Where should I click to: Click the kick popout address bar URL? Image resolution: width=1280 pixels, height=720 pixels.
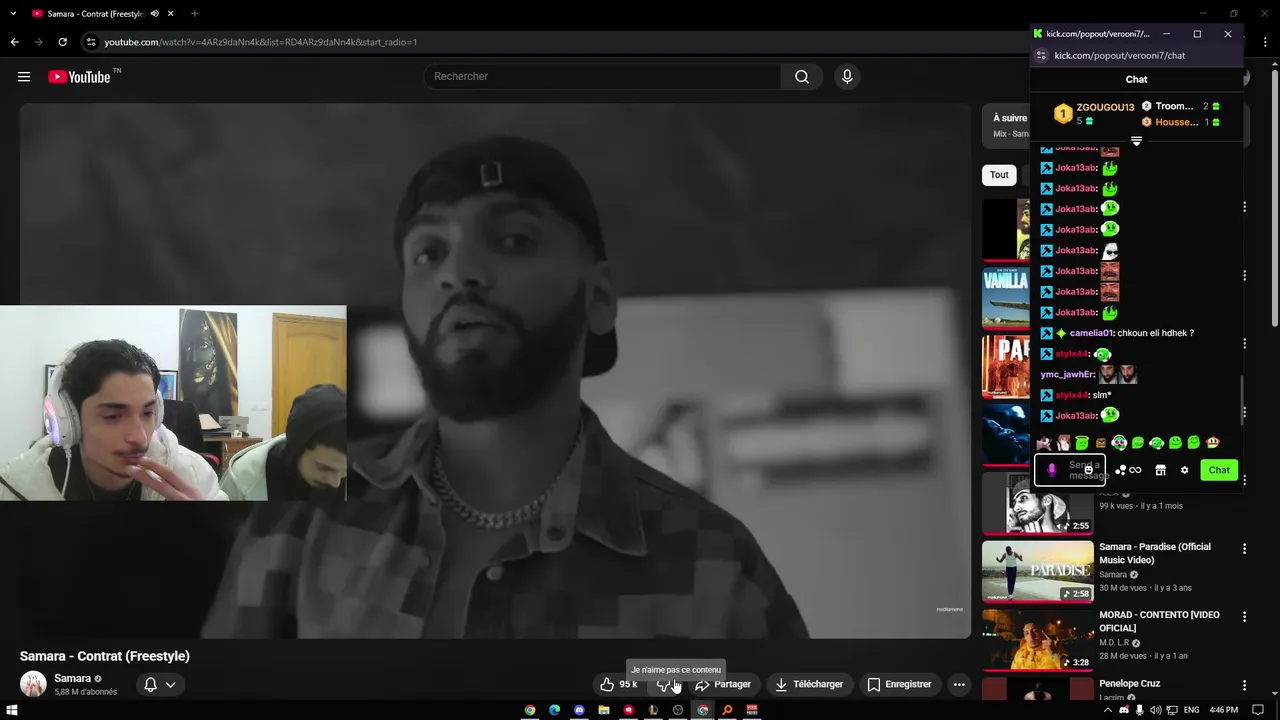click(x=1119, y=56)
